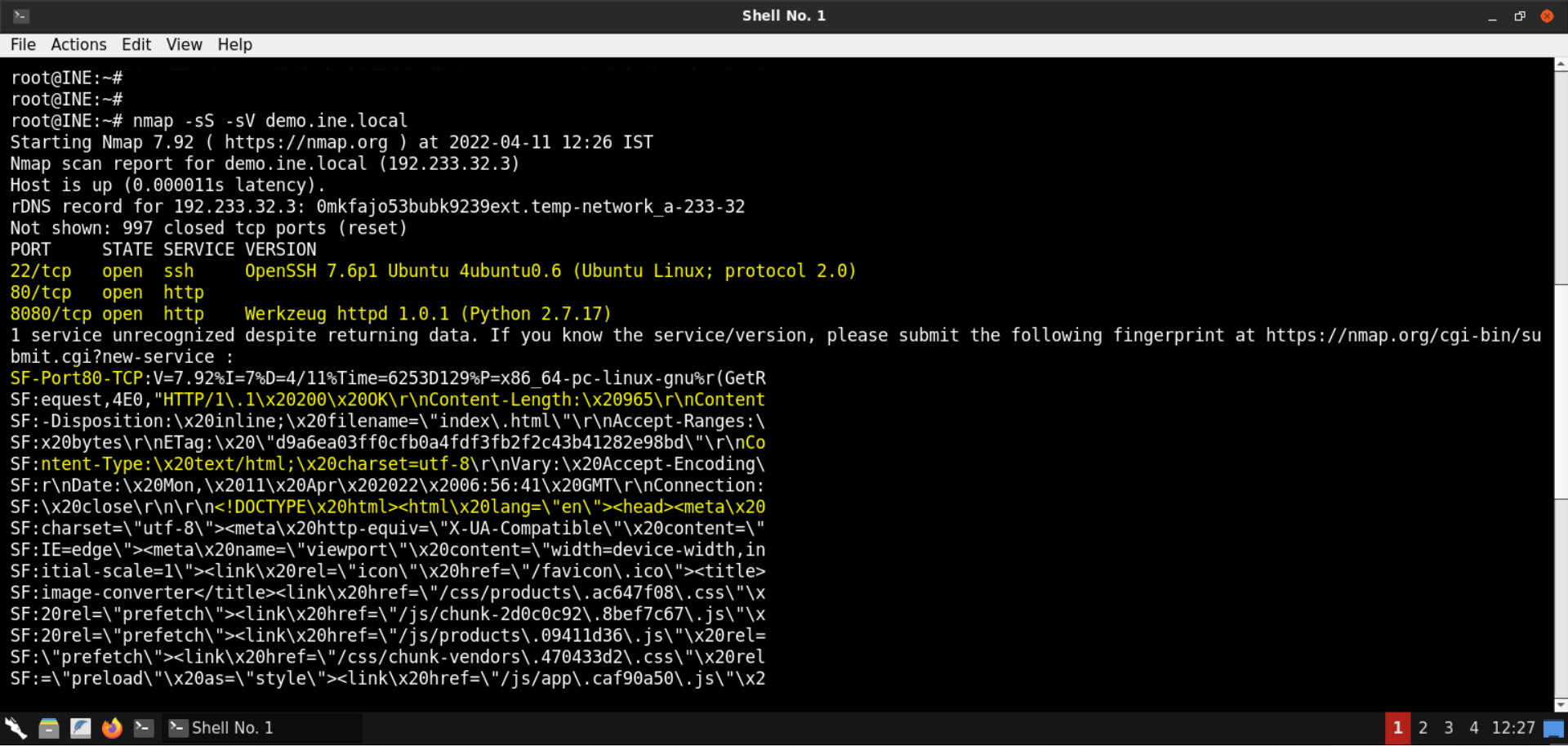
Task: Open the View menu
Action: click(184, 44)
